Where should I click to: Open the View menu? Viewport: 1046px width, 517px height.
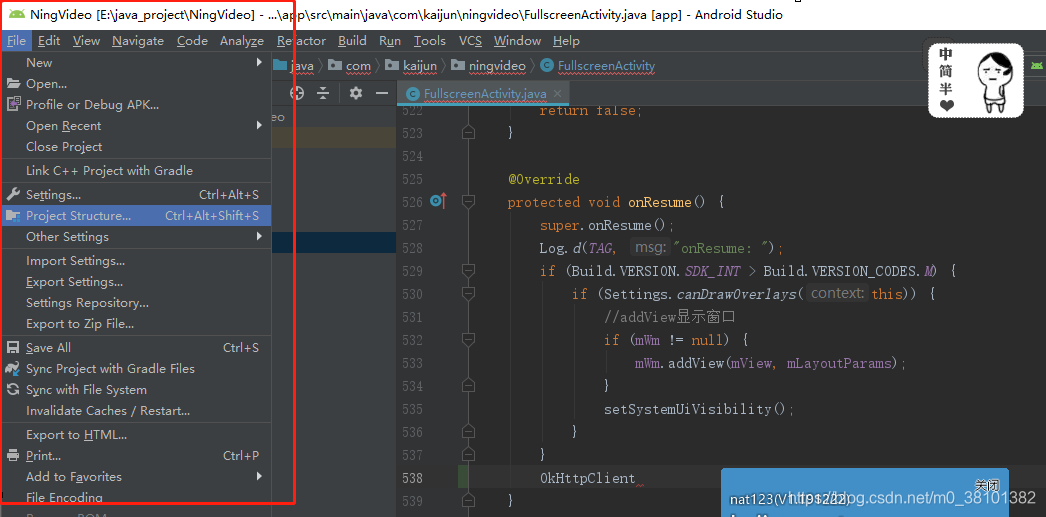click(x=86, y=41)
